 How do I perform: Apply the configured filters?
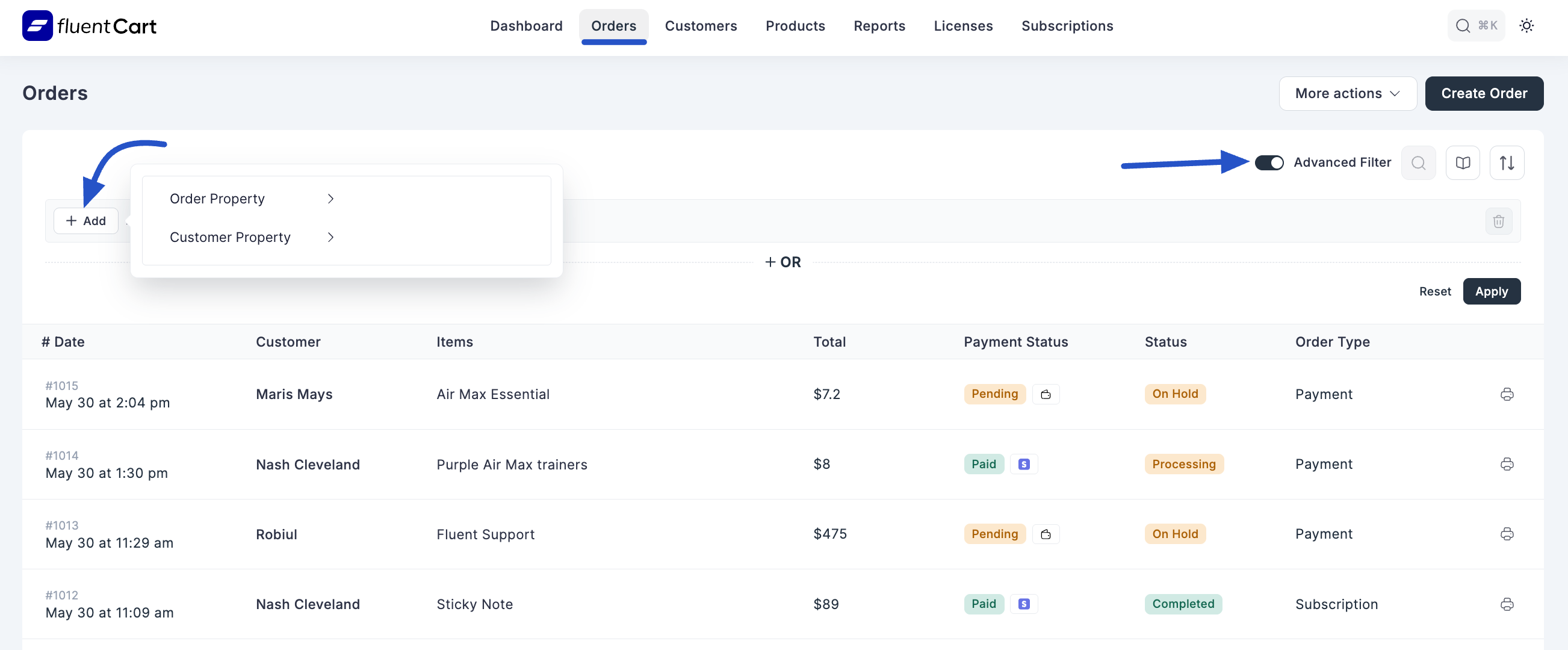coord(1492,291)
